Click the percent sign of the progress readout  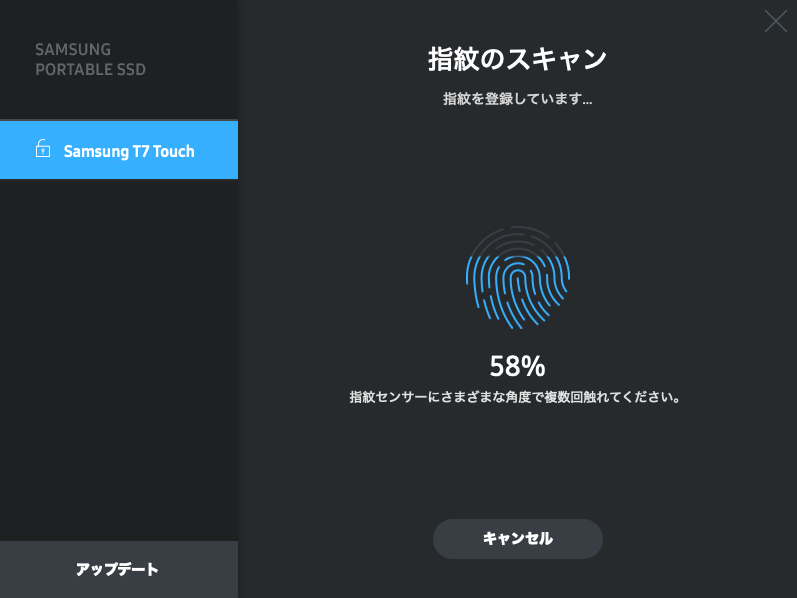533,366
